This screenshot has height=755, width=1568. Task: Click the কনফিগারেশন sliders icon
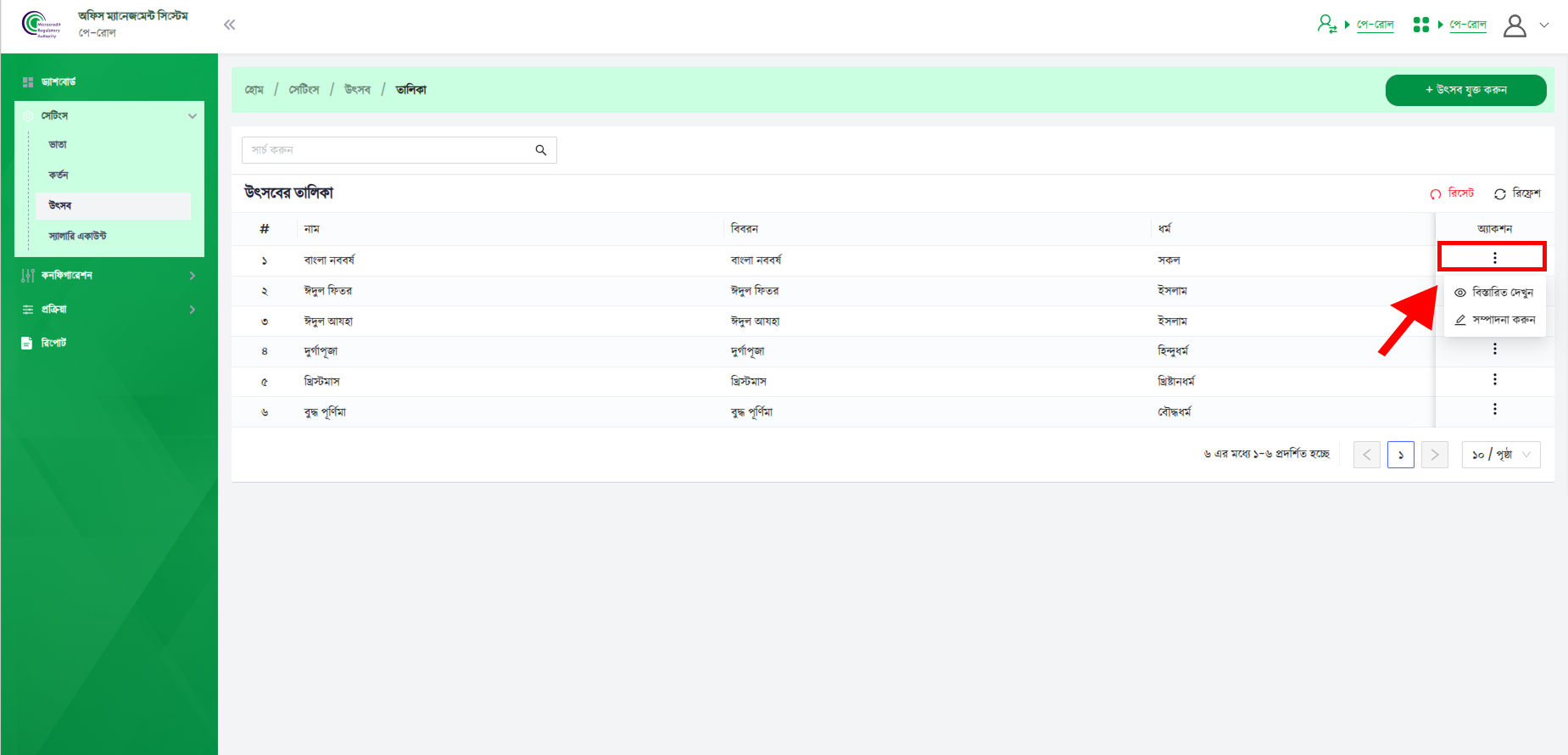tap(27, 276)
